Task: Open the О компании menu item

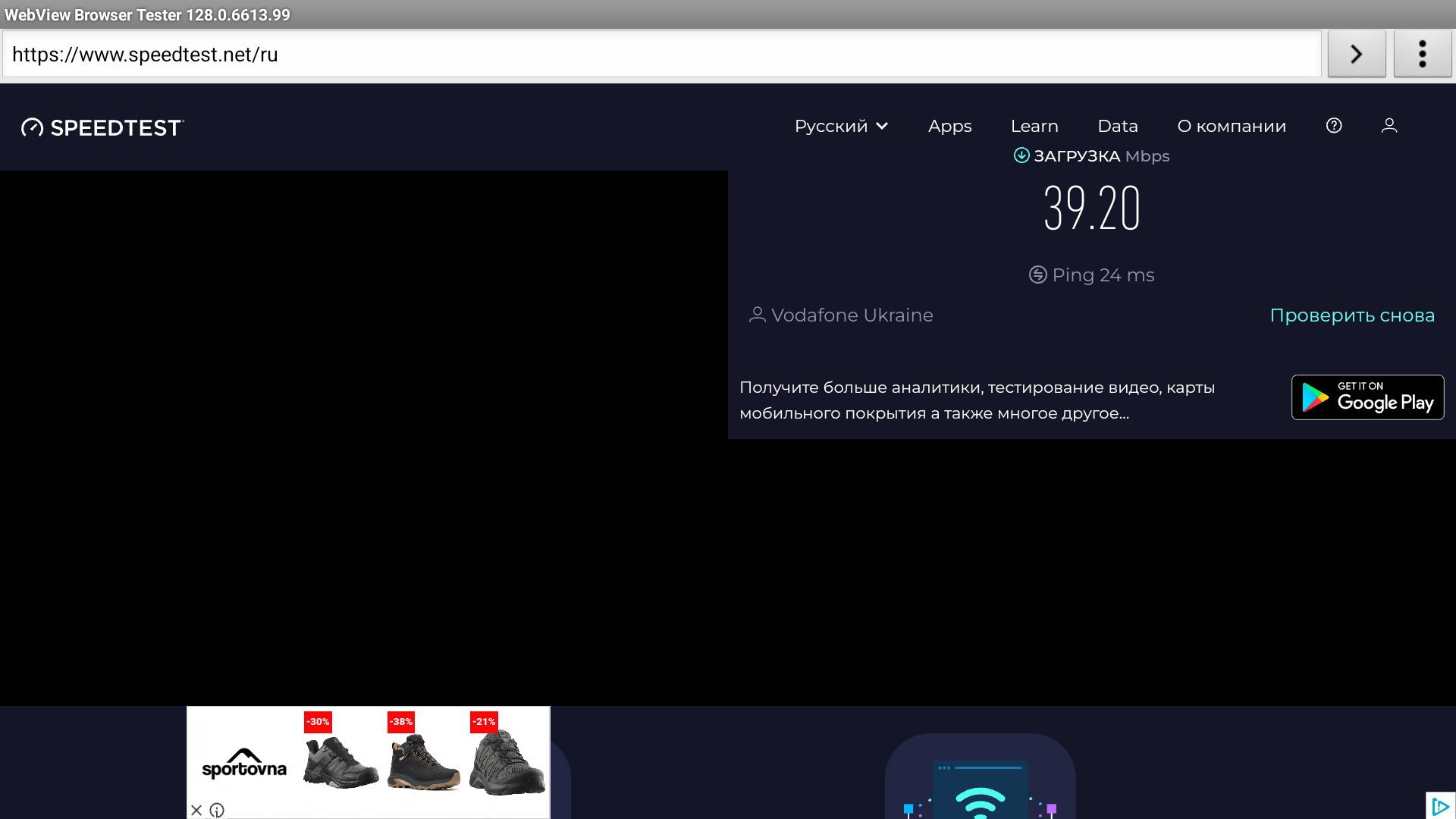Action: coord(1232,126)
